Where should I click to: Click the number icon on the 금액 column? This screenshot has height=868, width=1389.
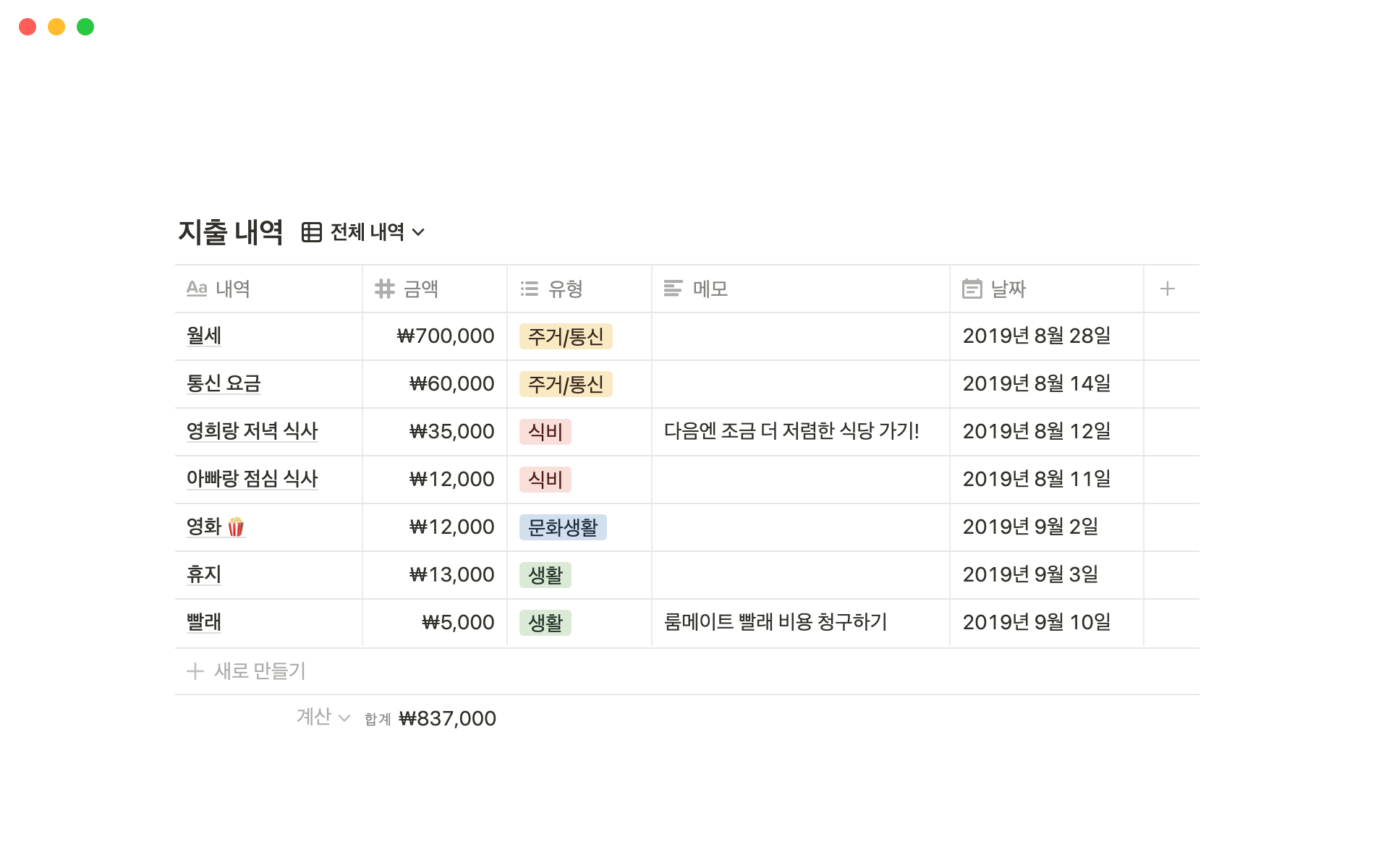385,289
